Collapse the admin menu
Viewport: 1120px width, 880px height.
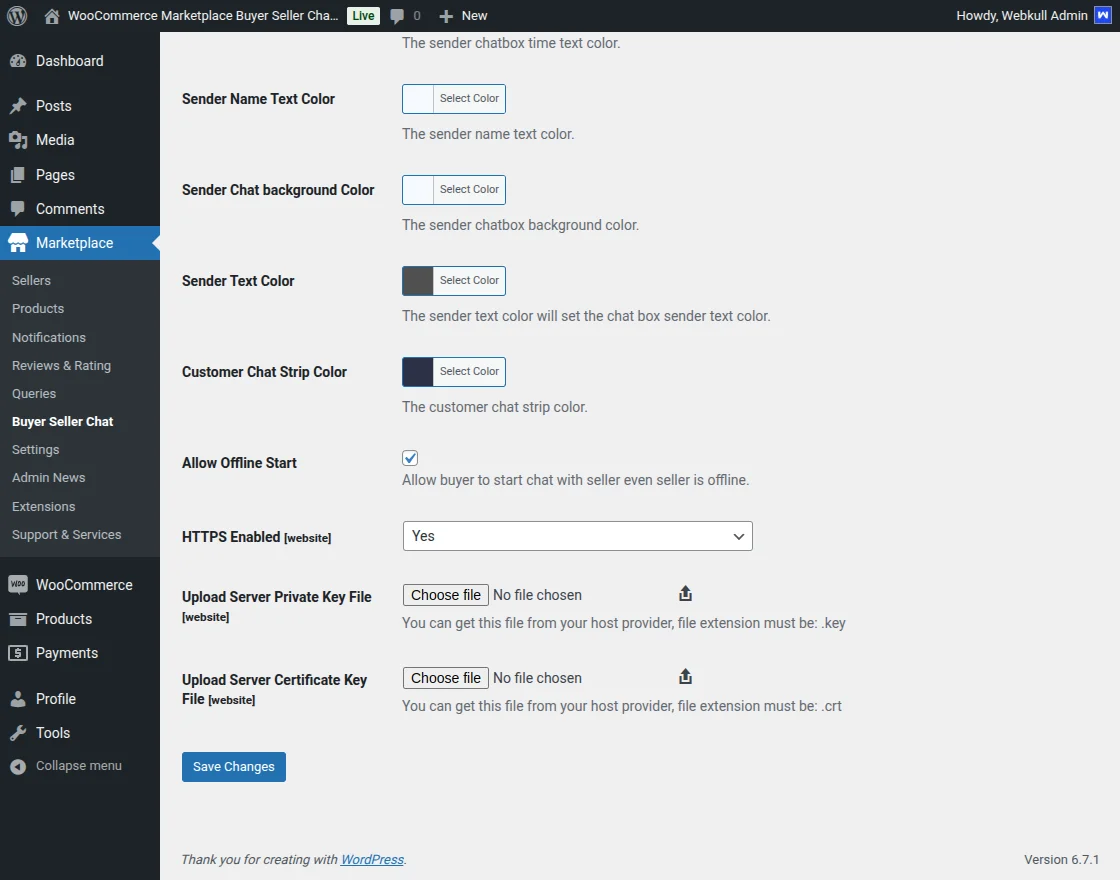click(66, 765)
